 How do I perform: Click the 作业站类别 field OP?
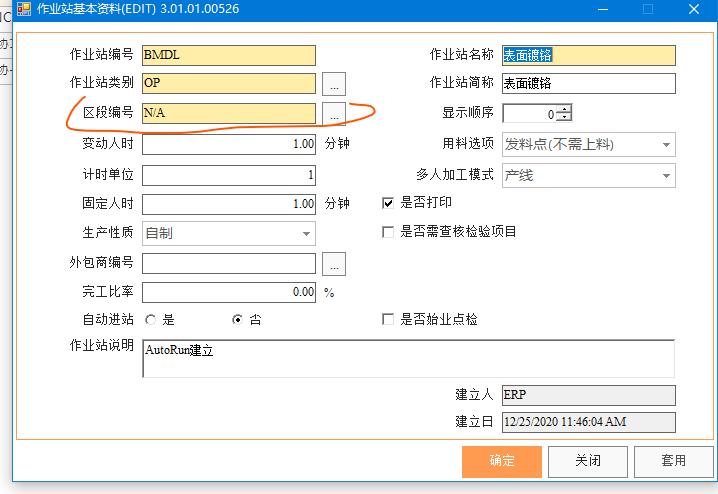(229, 83)
